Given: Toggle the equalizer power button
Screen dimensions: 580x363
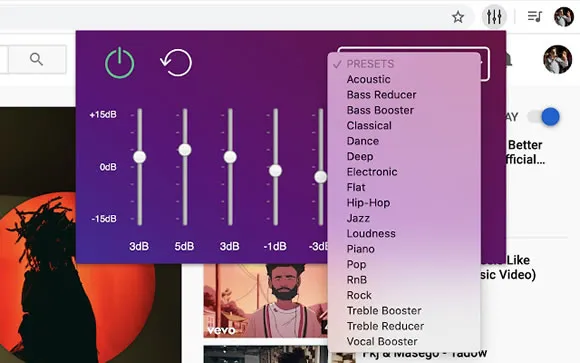Looking at the screenshot, I should pos(119,63).
